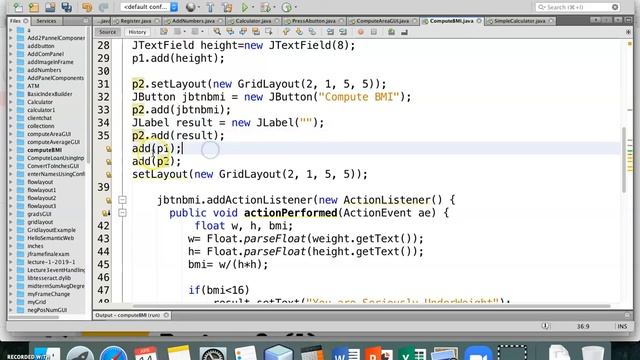
Task: Open the Profile Project dropdown arrow
Action: click(295, 7)
